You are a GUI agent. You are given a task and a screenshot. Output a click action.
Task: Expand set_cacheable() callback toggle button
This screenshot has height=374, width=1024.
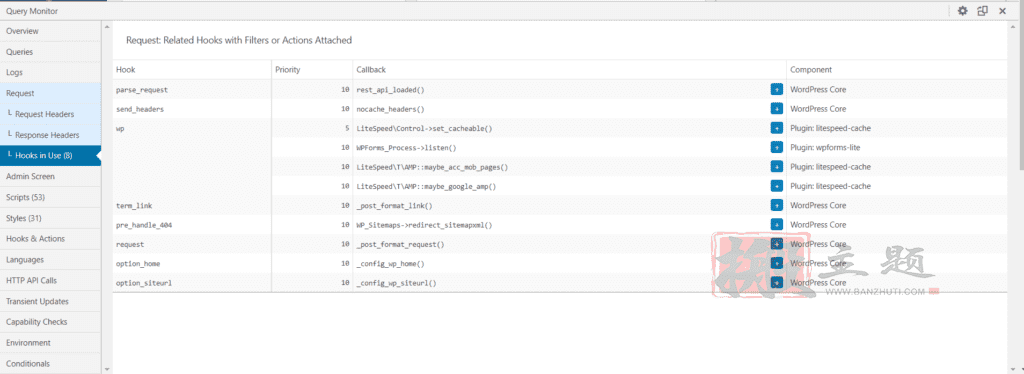click(776, 128)
